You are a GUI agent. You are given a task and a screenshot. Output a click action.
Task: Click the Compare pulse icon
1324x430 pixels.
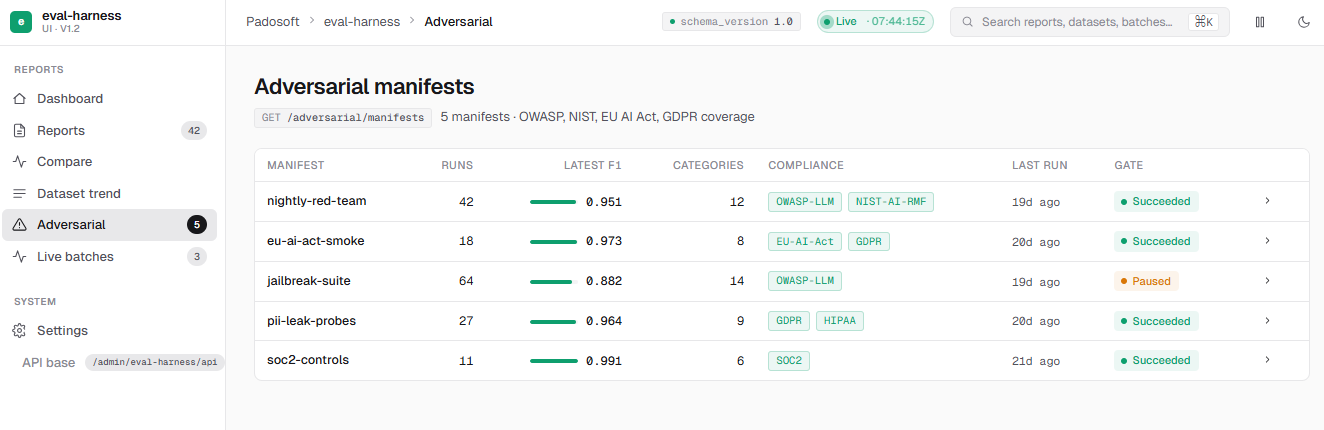[19, 162]
